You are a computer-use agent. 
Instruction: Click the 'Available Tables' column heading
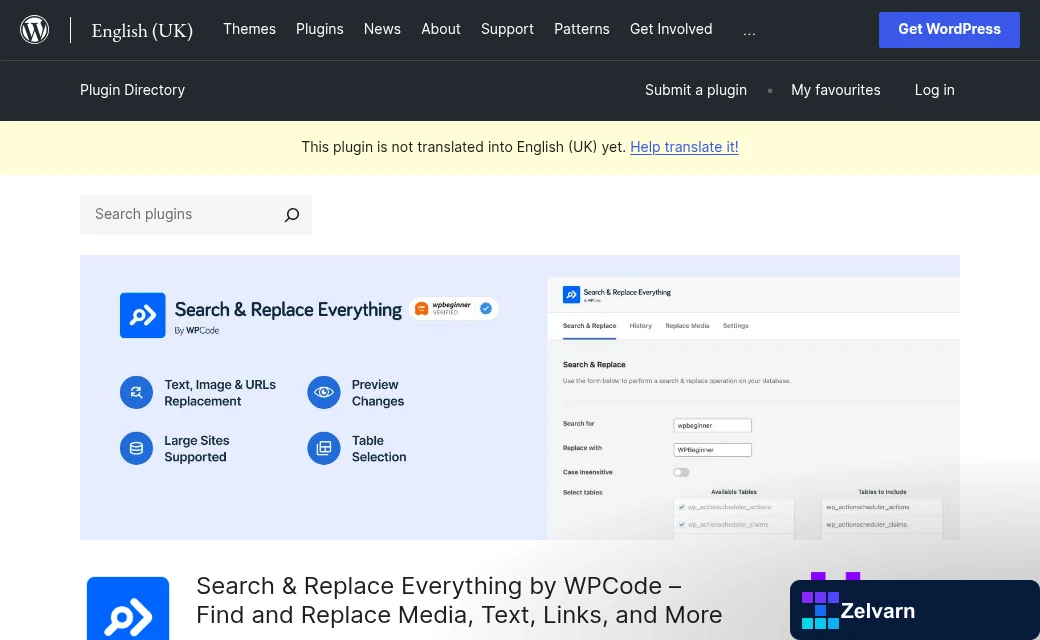(x=734, y=492)
